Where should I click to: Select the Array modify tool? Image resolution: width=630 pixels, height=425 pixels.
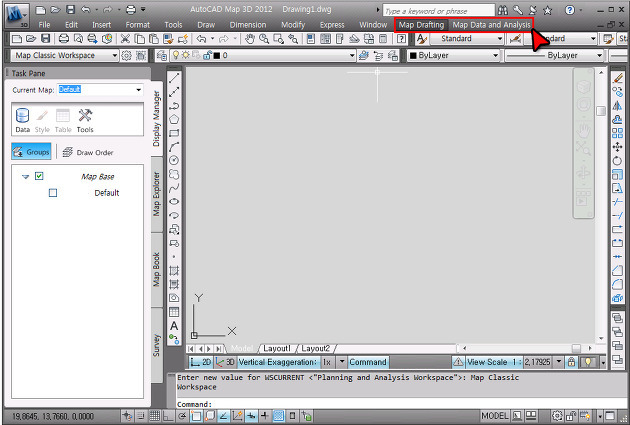618,133
